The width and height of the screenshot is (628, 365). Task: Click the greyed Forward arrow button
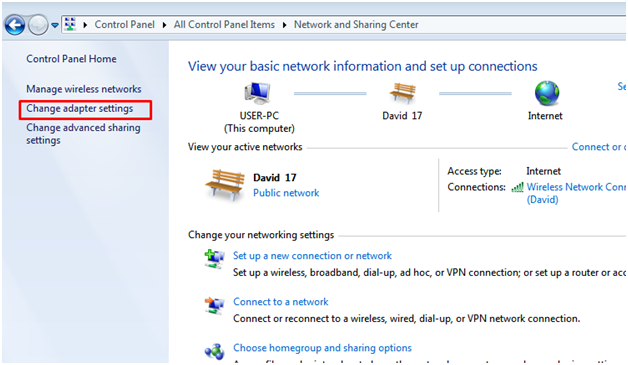pos(38,25)
